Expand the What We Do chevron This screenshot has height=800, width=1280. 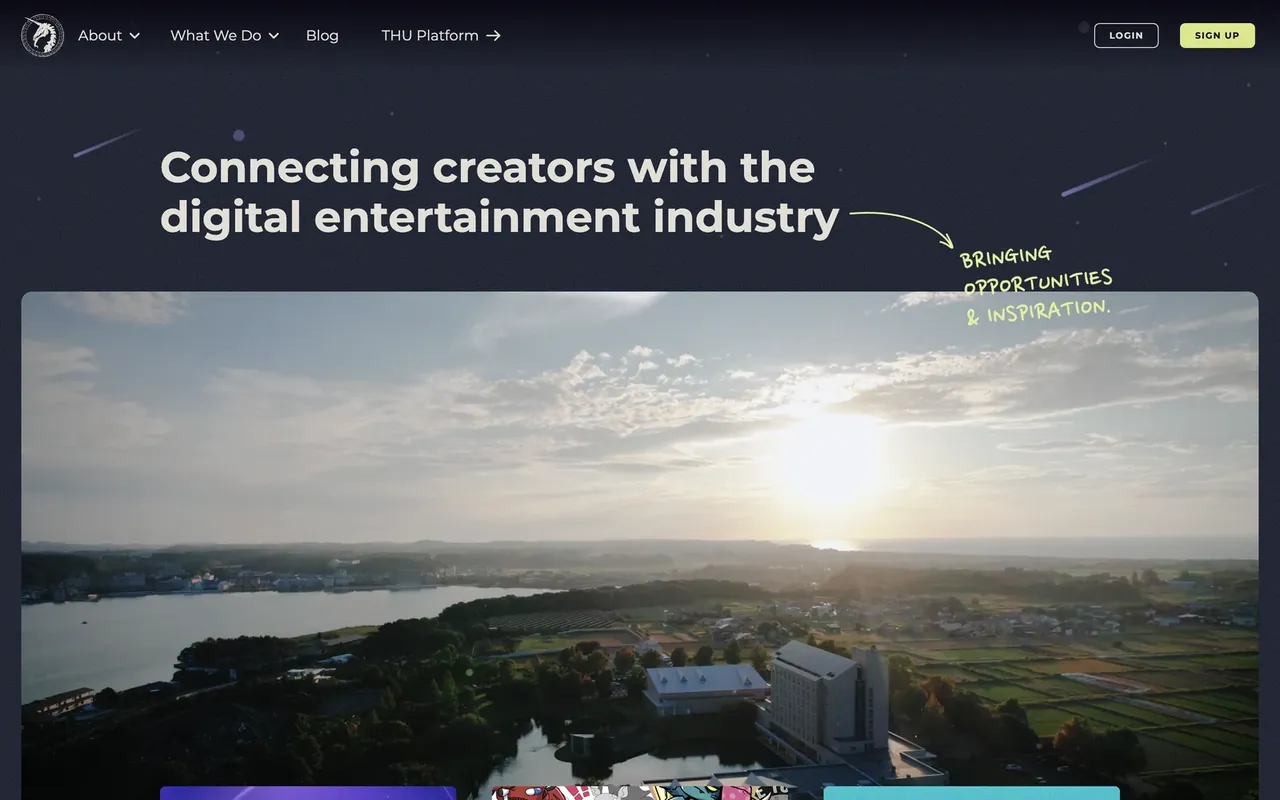273,36
